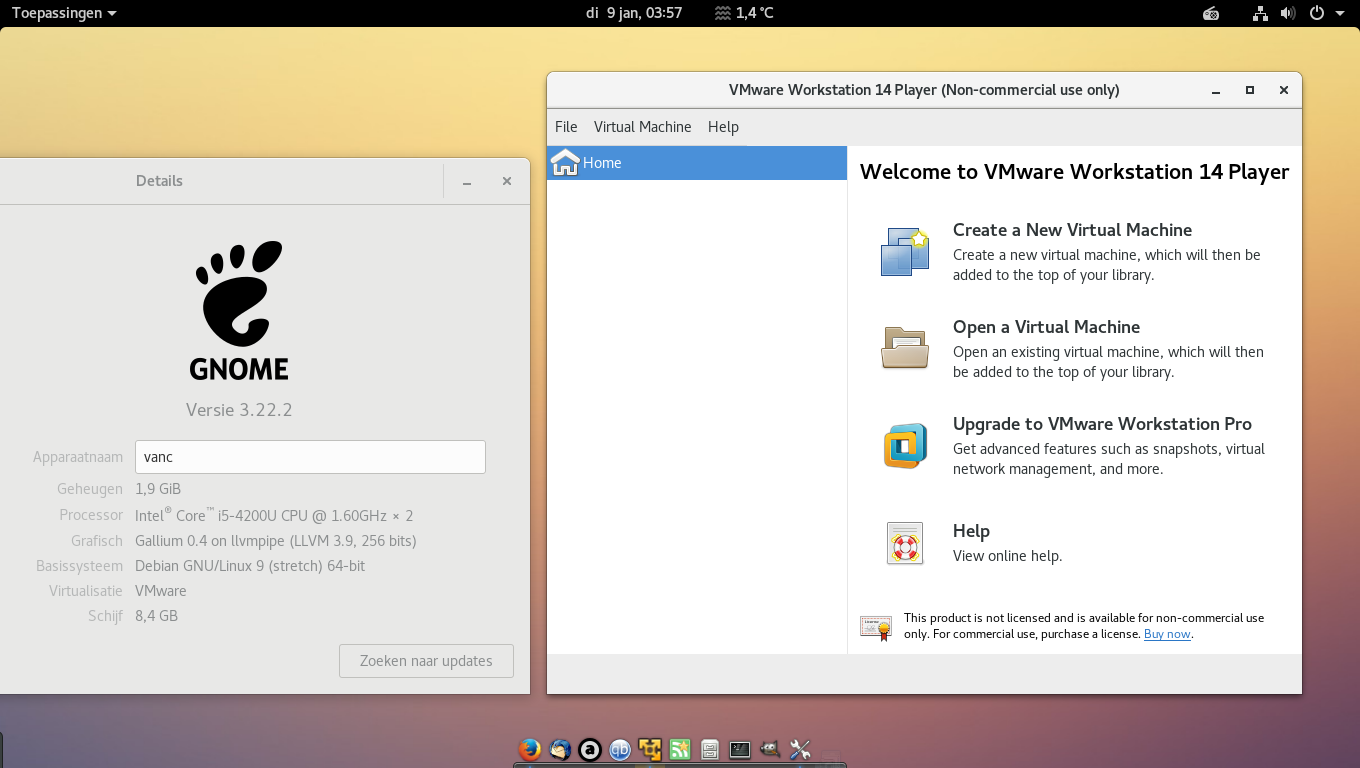Click the Home house icon in VMware library

[565, 162]
